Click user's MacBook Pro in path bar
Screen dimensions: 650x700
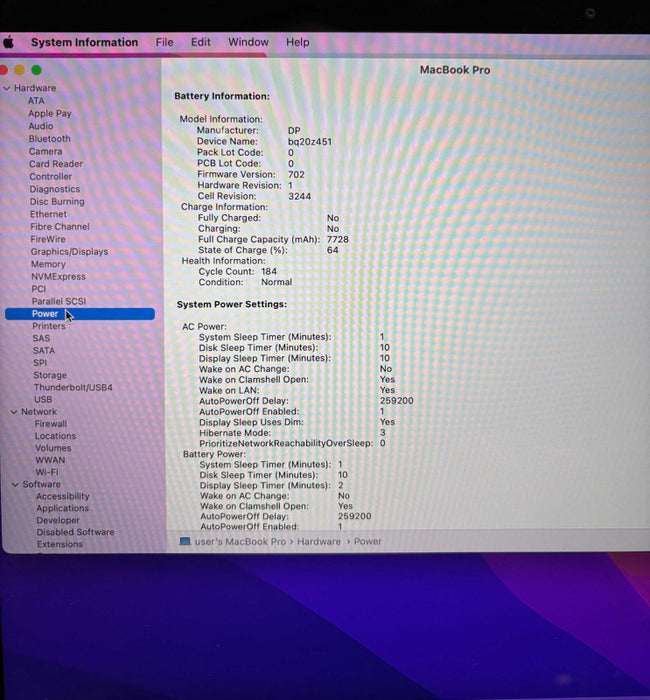tap(240, 542)
